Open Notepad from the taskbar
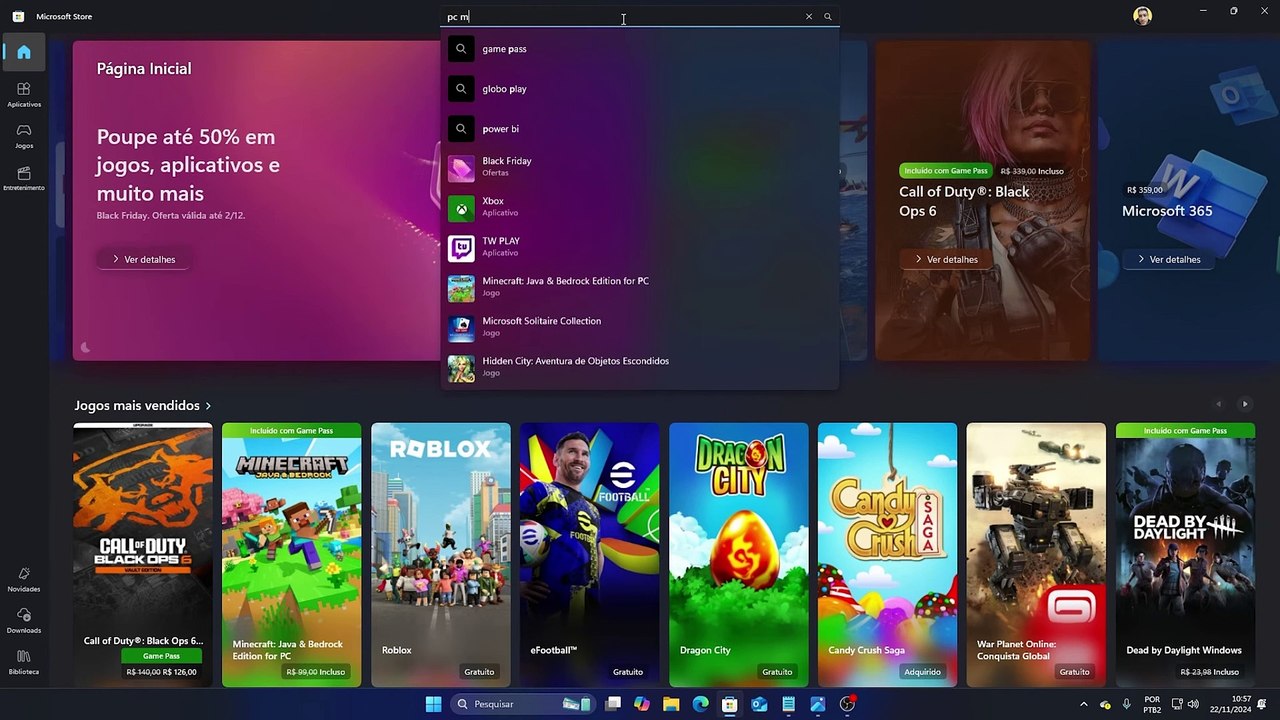1280x720 pixels. (x=788, y=704)
